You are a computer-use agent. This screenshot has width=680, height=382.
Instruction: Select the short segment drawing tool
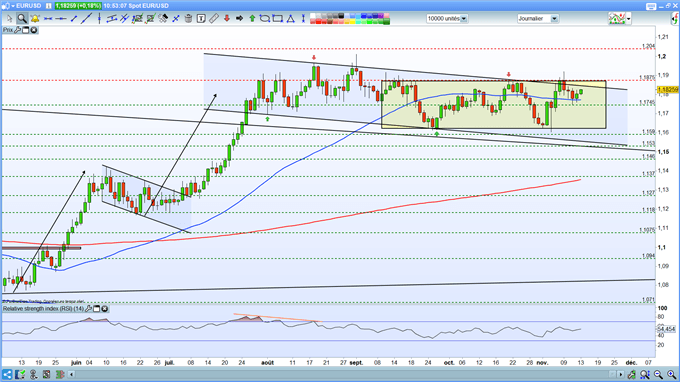point(73,19)
